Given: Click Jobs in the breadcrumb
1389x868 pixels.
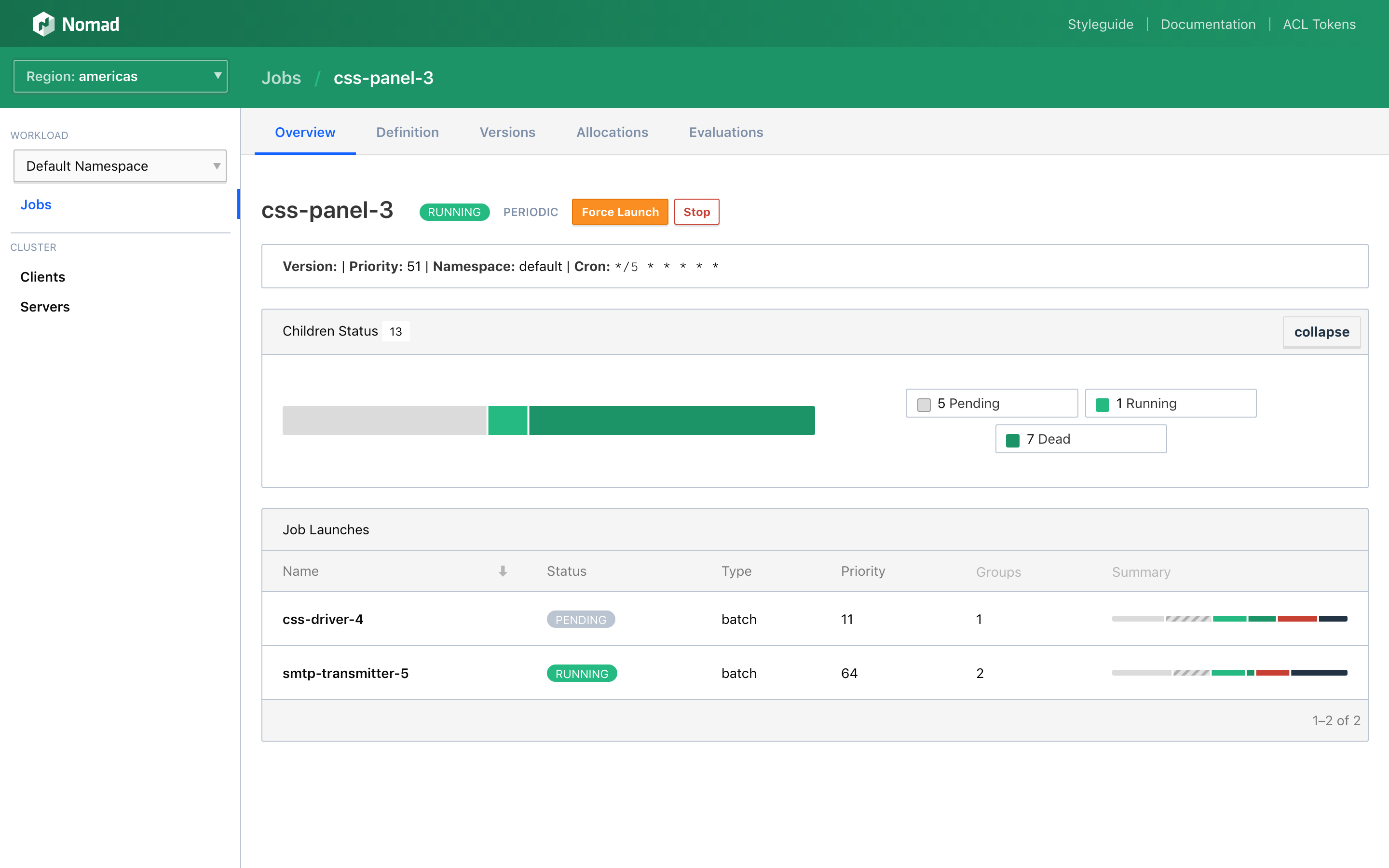Looking at the screenshot, I should click(281, 78).
